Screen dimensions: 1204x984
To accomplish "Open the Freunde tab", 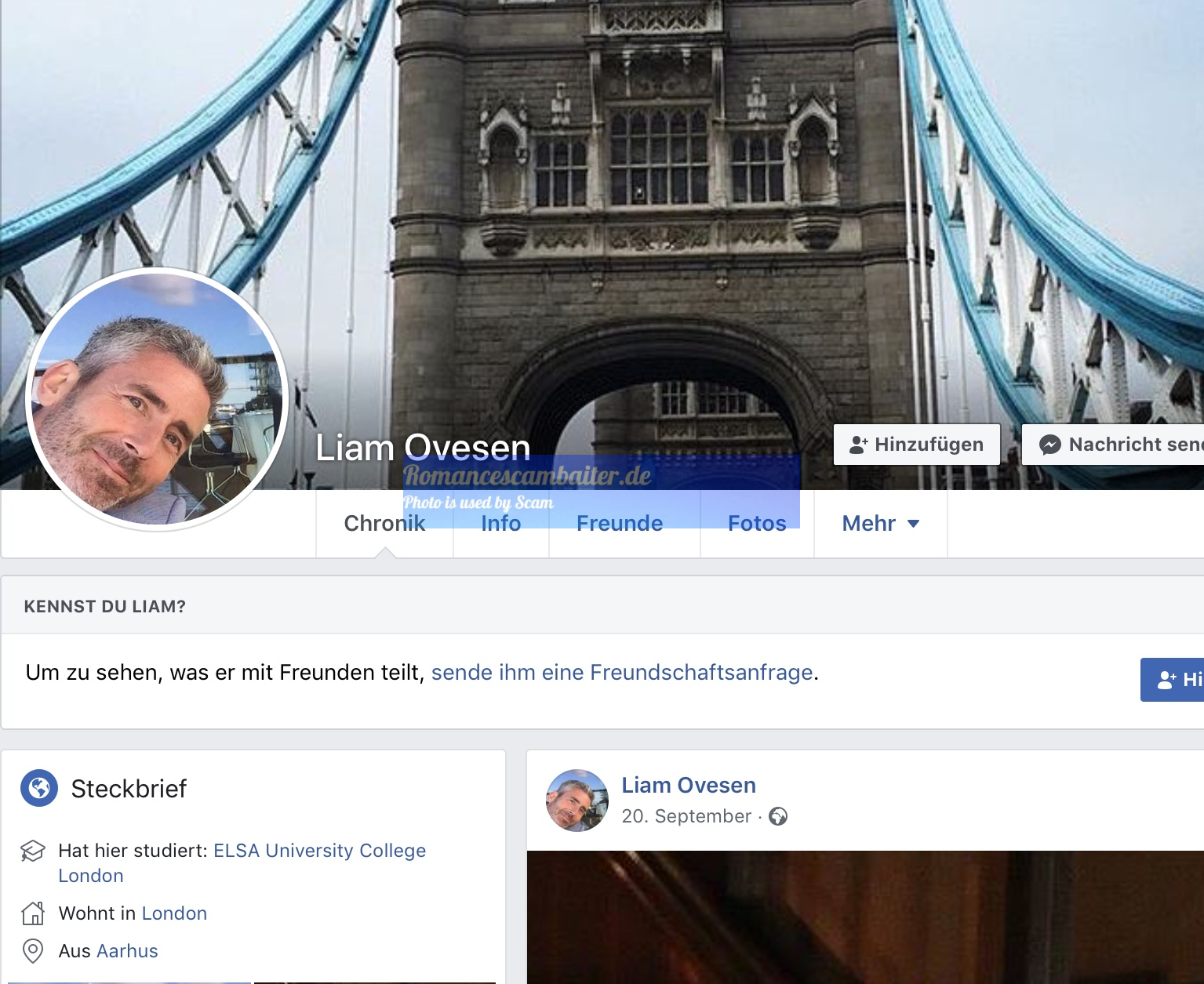I will click(620, 523).
